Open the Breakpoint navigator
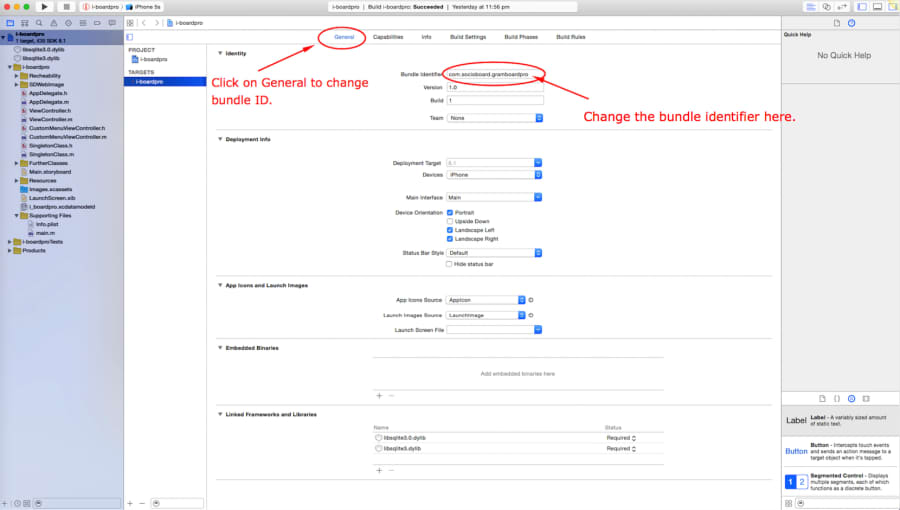900x510 pixels. pyautogui.click(x=98, y=23)
